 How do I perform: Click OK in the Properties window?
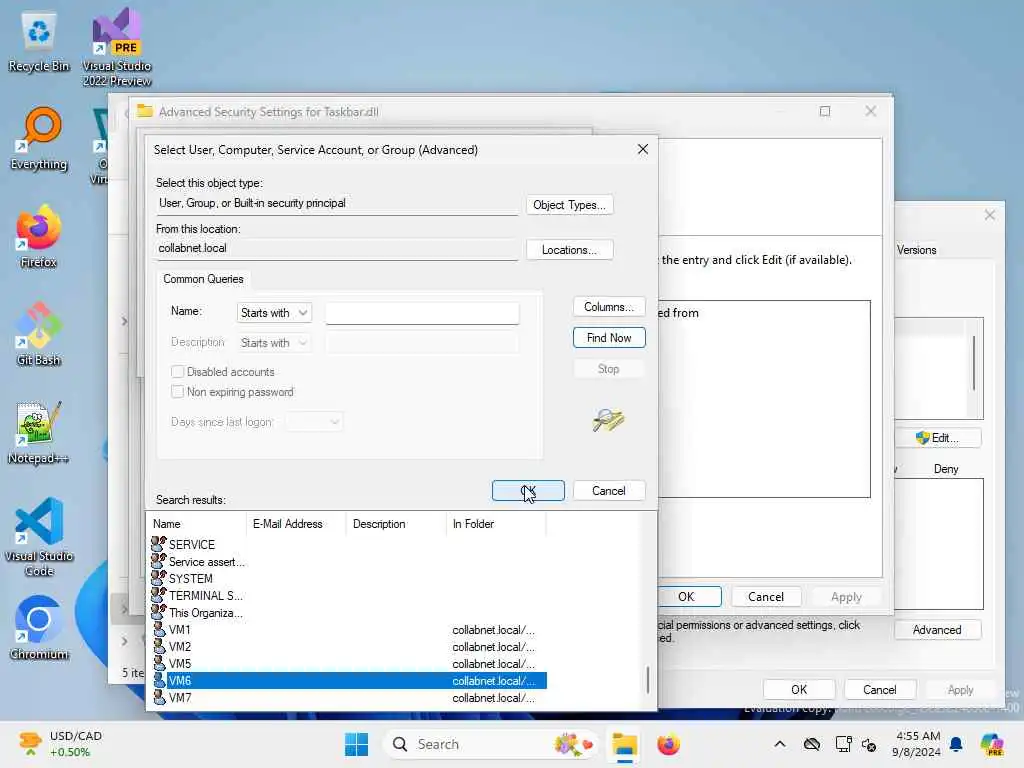click(x=799, y=690)
